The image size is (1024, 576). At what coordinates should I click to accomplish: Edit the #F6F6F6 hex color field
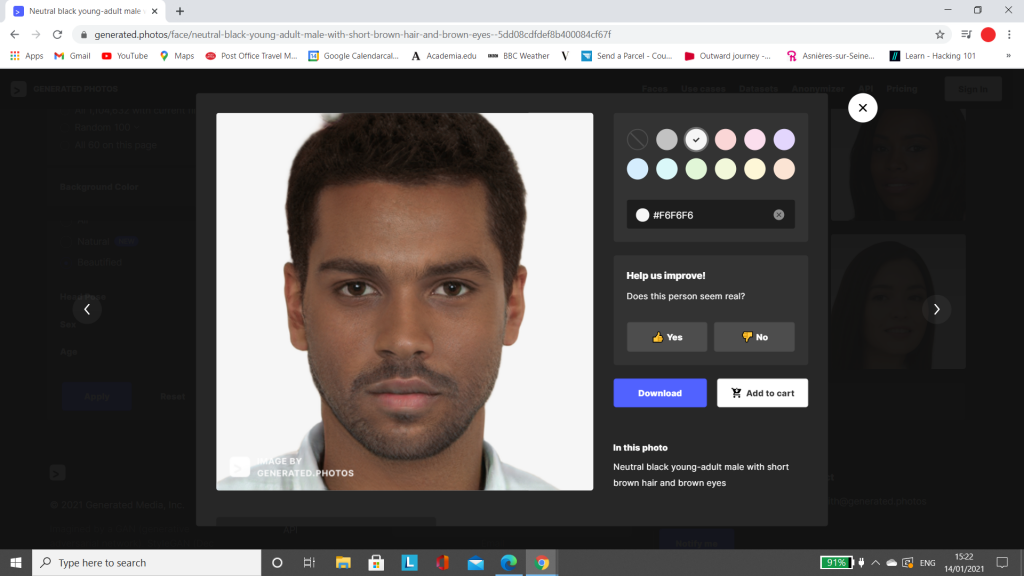click(x=711, y=215)
